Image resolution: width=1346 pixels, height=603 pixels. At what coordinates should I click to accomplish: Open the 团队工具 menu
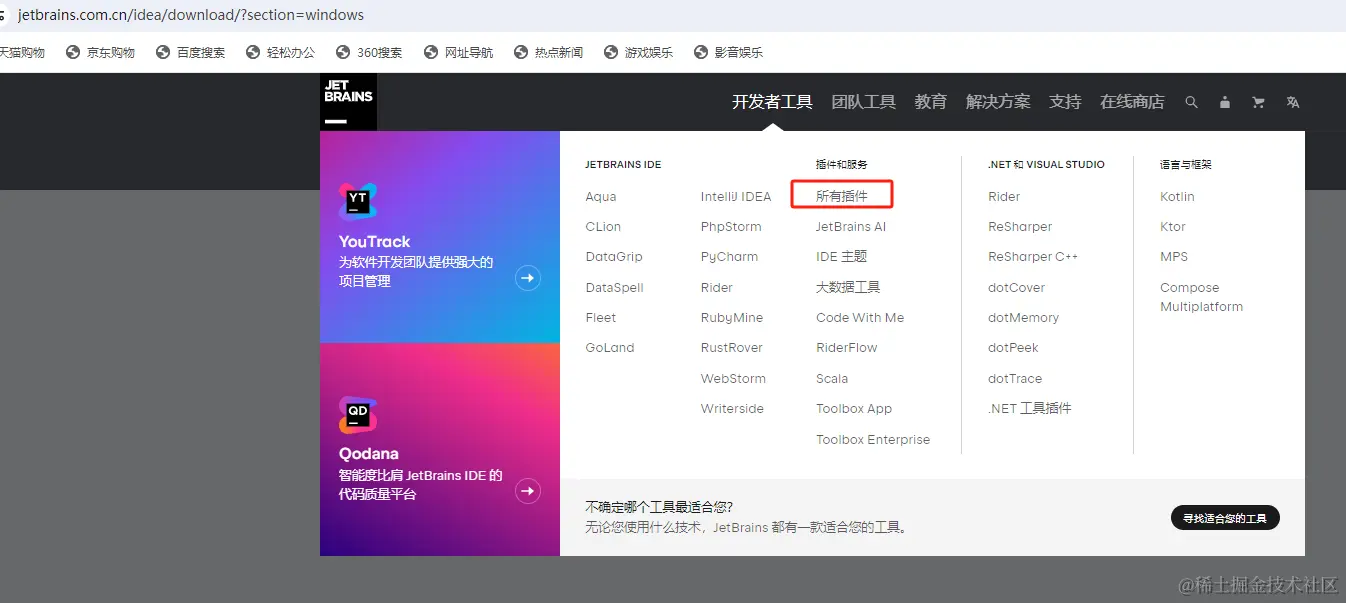pyautogui.click(x=864, y=102)
